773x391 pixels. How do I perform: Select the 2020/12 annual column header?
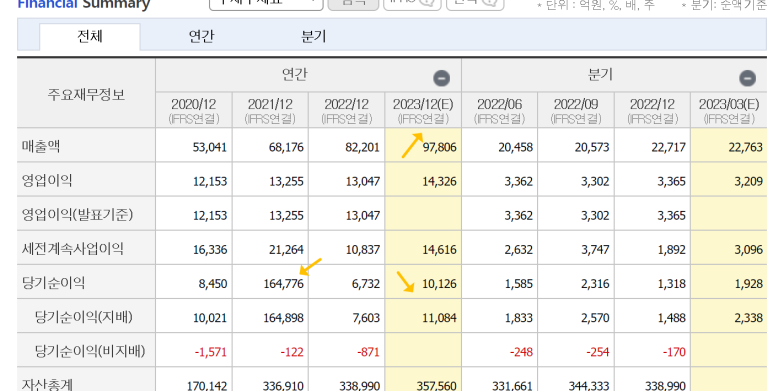coord(194,110)
